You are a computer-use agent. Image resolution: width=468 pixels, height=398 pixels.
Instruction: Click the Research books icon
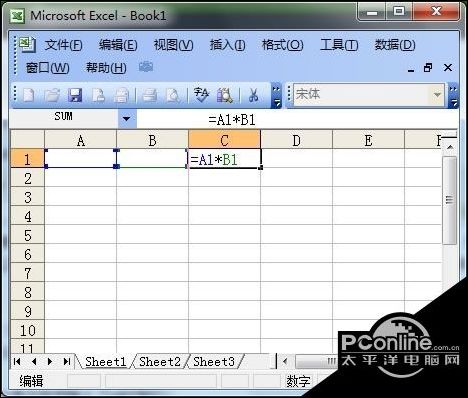coord(225,95)
